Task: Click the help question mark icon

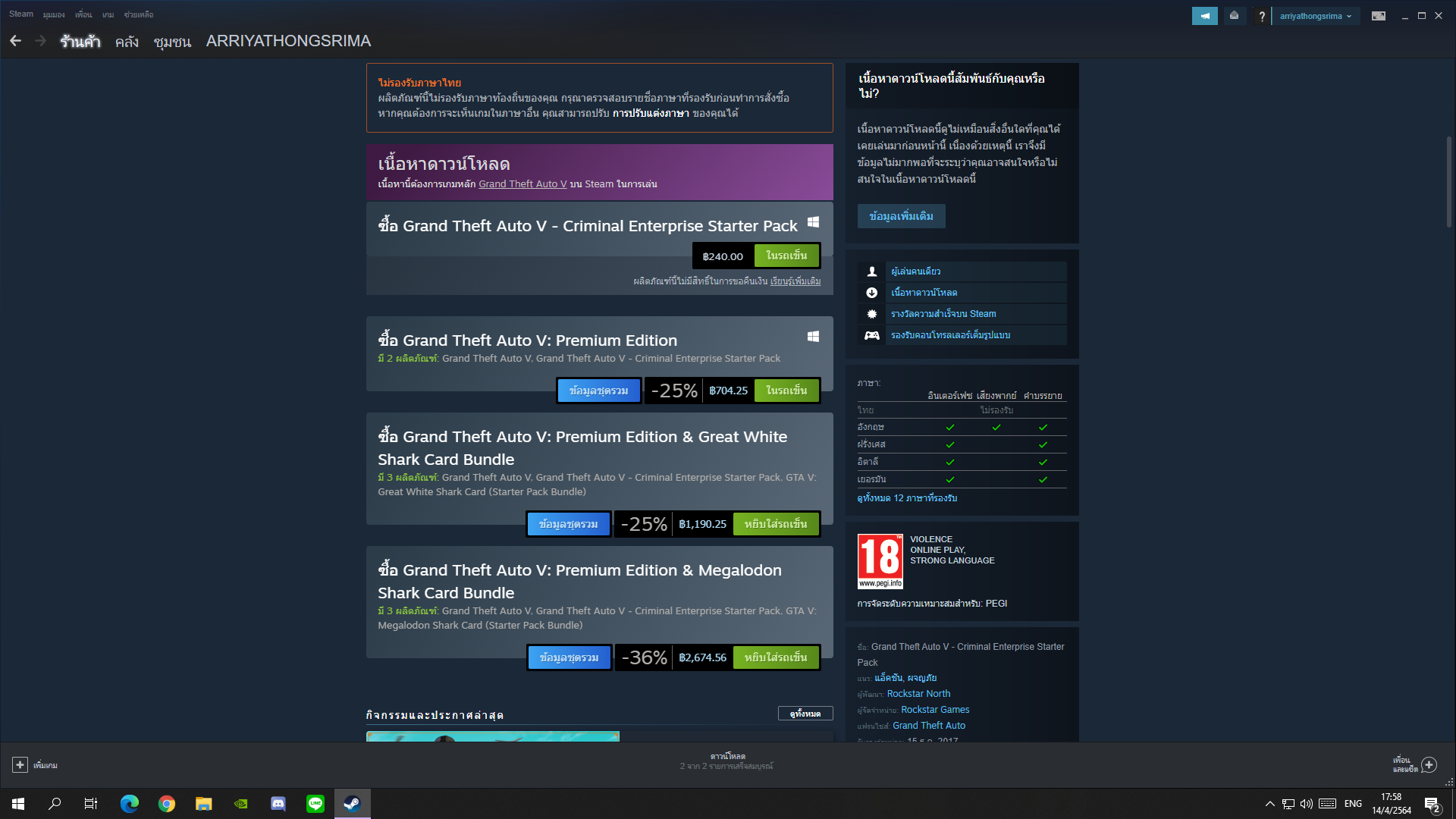Action: click(1262, 16)
